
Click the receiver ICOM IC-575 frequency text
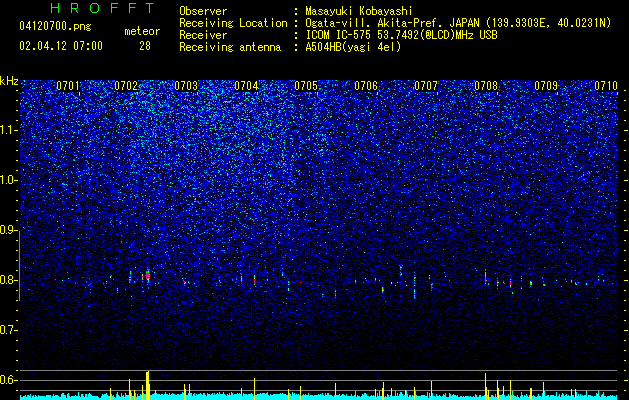click(401, 35)
